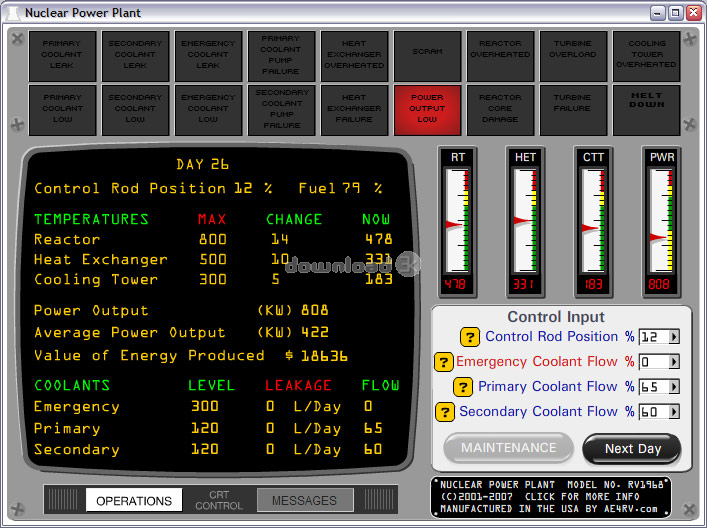This screenshot has width=707, height=528.
Task: Click the 'Value of Energy Produced' amount 18636
Action: (324, 356)
